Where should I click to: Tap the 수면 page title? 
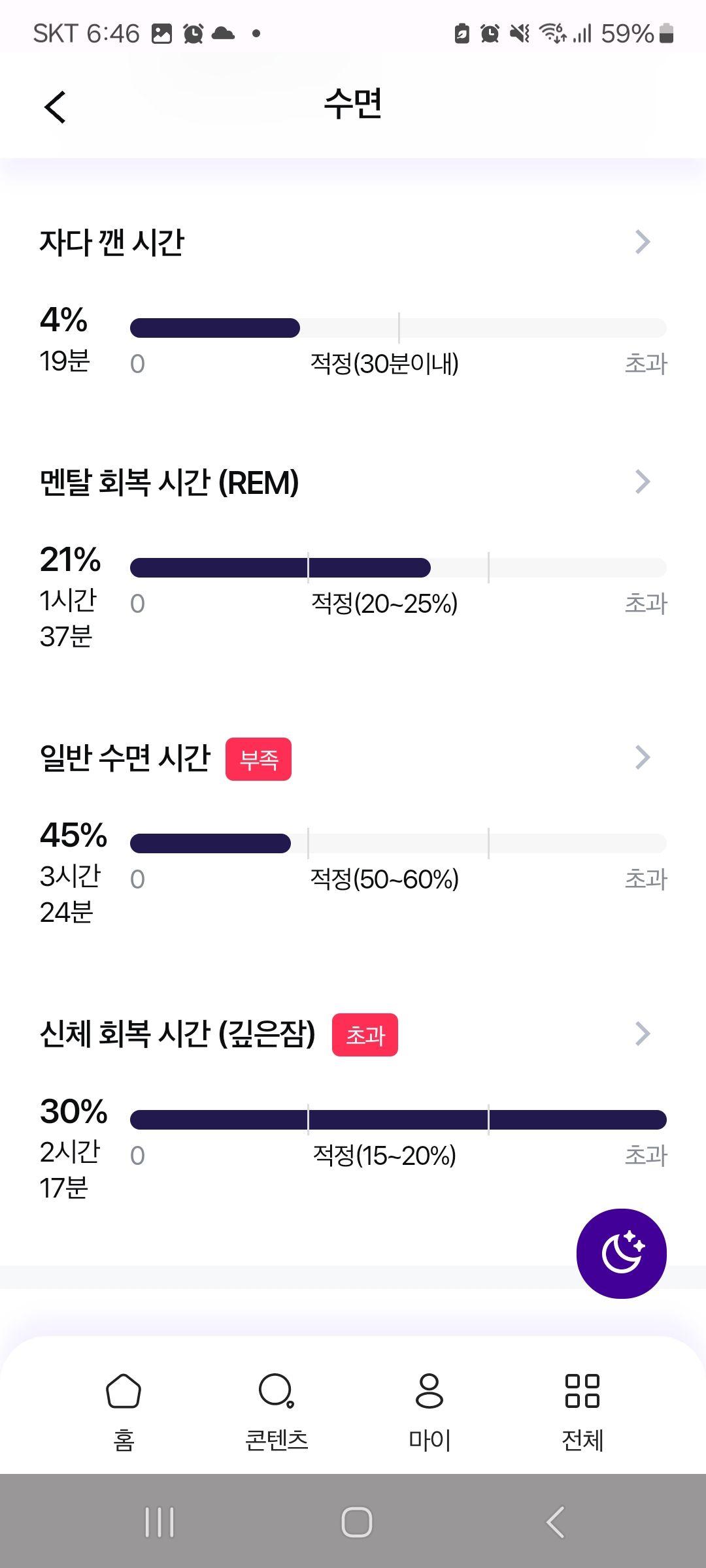353,105
